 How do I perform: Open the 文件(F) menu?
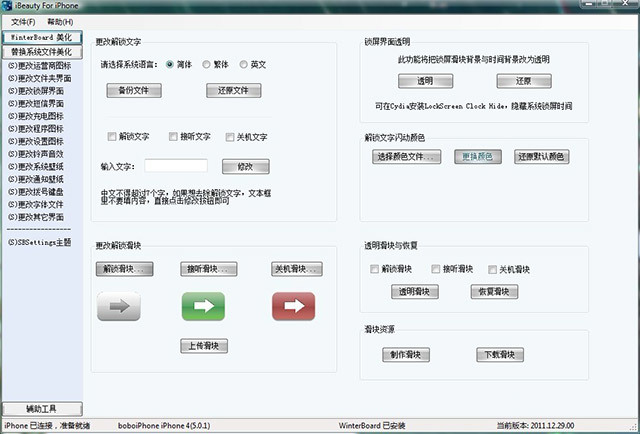tap(23, 22)
